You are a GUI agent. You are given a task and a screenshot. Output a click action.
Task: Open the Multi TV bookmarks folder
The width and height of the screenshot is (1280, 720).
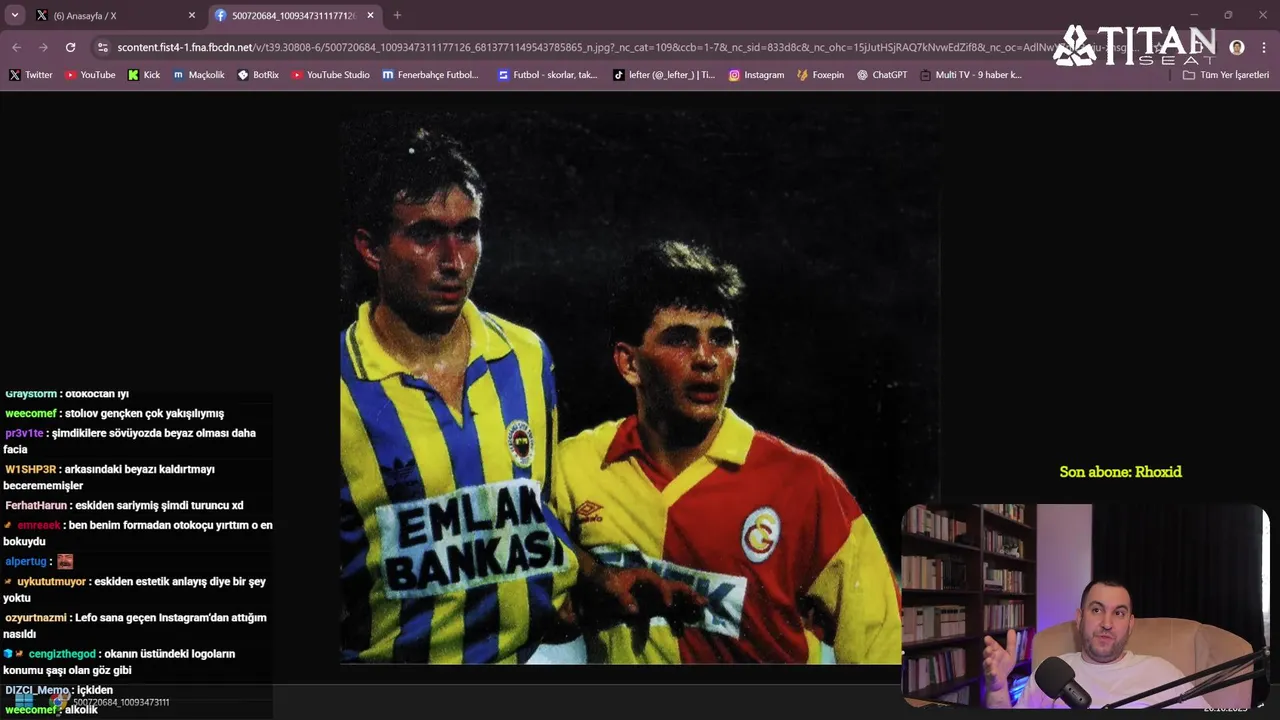pyautogui.click(x=970, y=75)
